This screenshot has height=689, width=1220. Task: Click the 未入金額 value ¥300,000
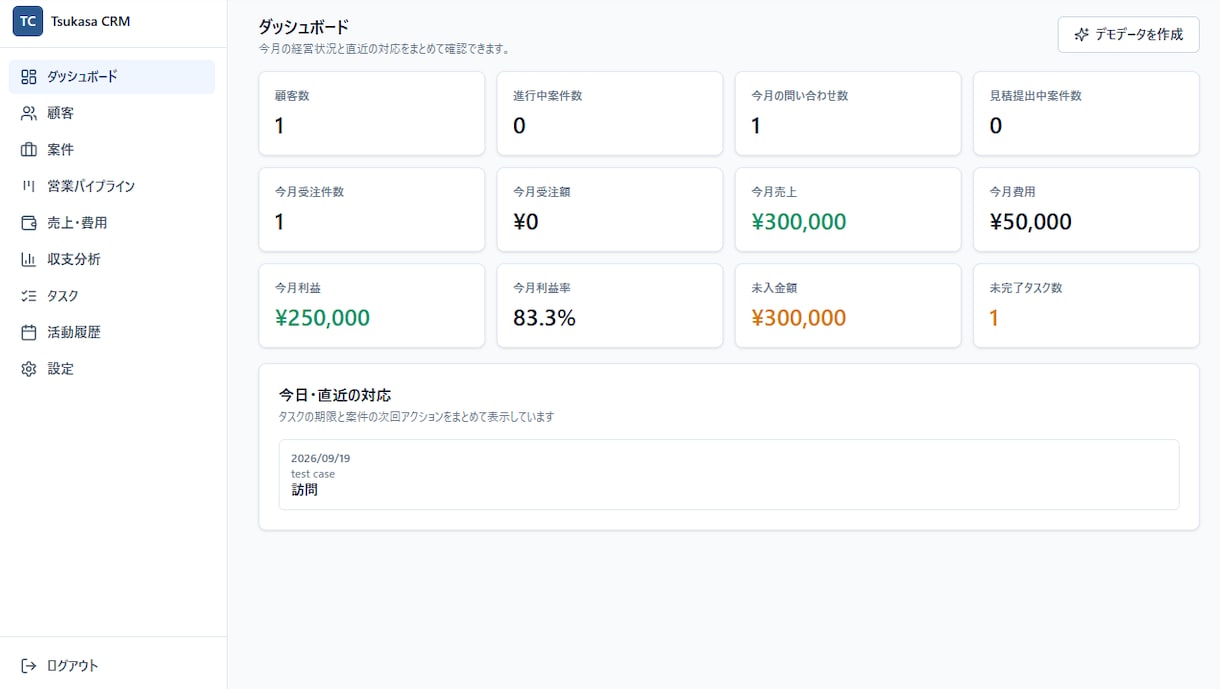(798, 318)
